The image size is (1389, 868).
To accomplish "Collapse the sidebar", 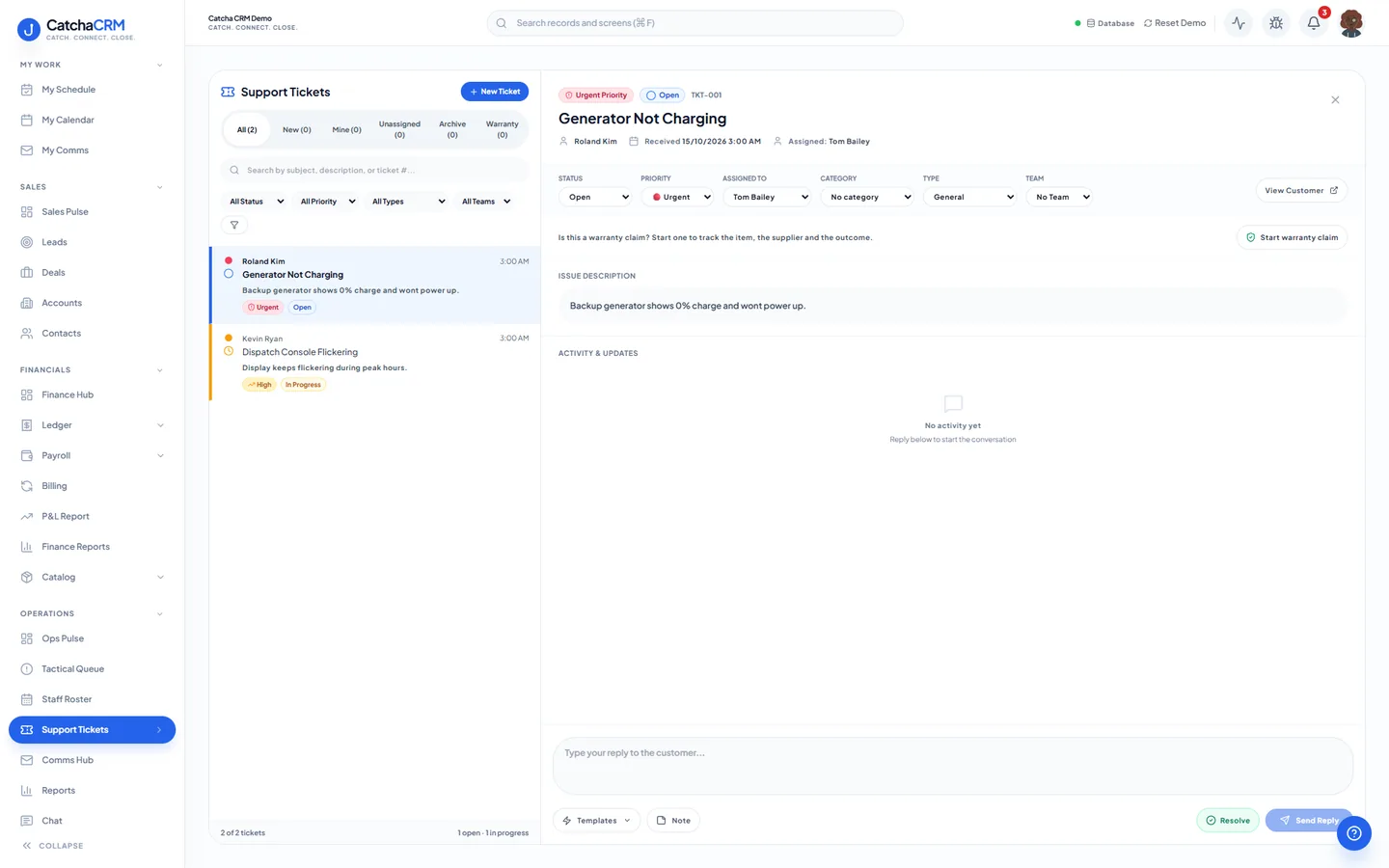I will [x=53, y=846].
